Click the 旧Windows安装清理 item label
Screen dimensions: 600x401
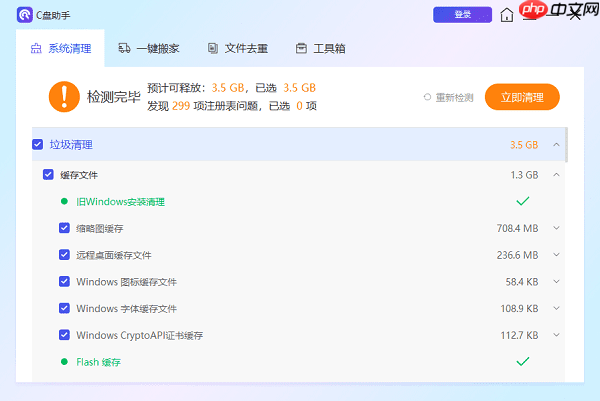point(121,202)
